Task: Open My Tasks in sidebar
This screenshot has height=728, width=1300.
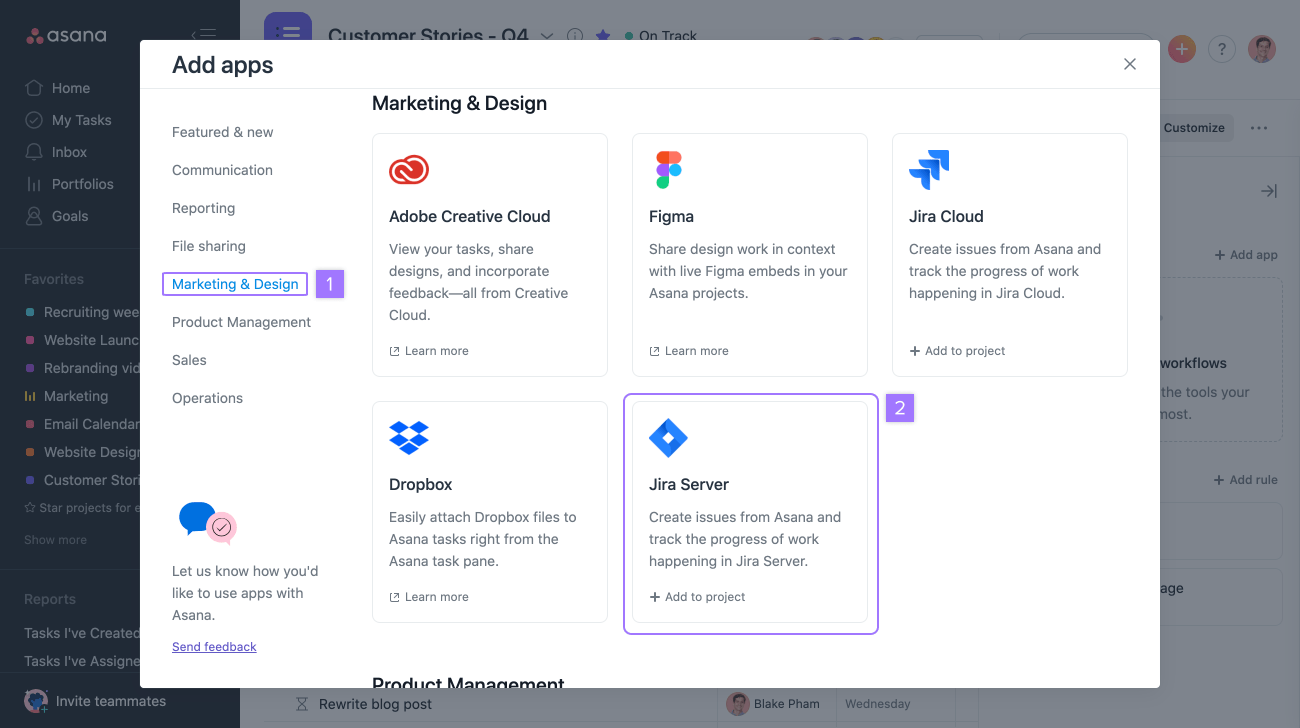Action: pos(68,120)
